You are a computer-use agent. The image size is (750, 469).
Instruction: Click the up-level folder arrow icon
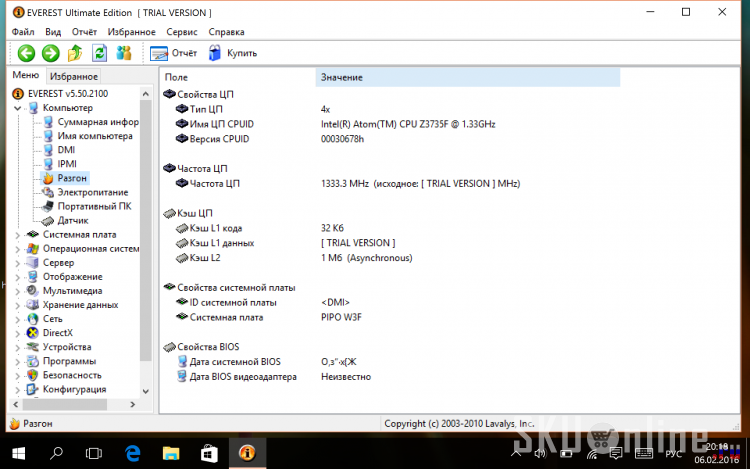point(75,53)
